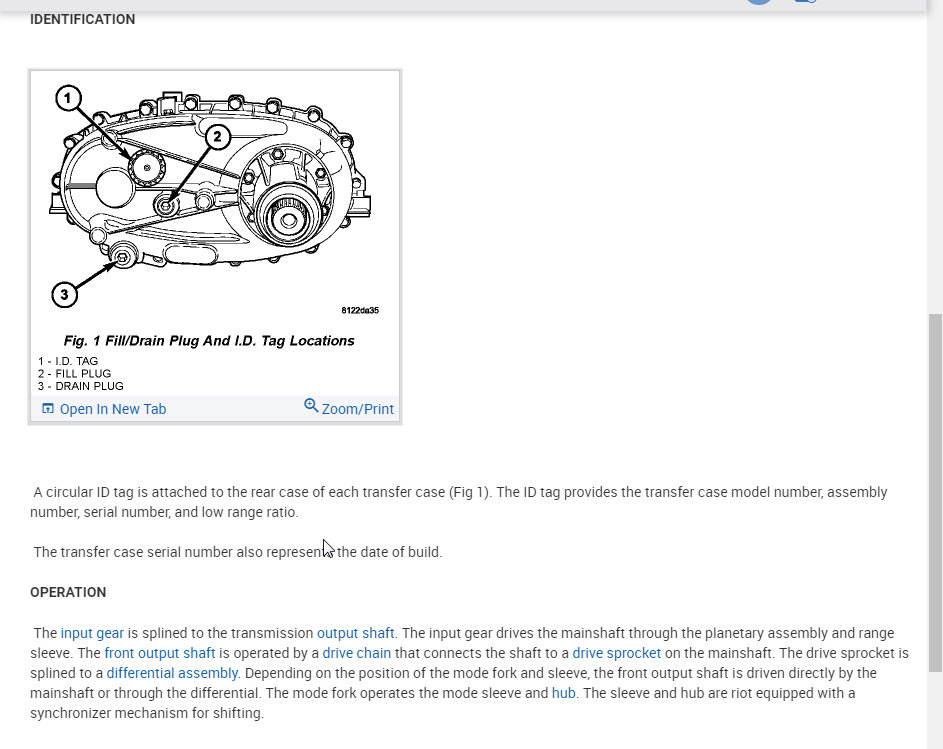Click the magnifier icon beside Zoom/Print
The image size is (943, 749).
(x=311, y=405)
